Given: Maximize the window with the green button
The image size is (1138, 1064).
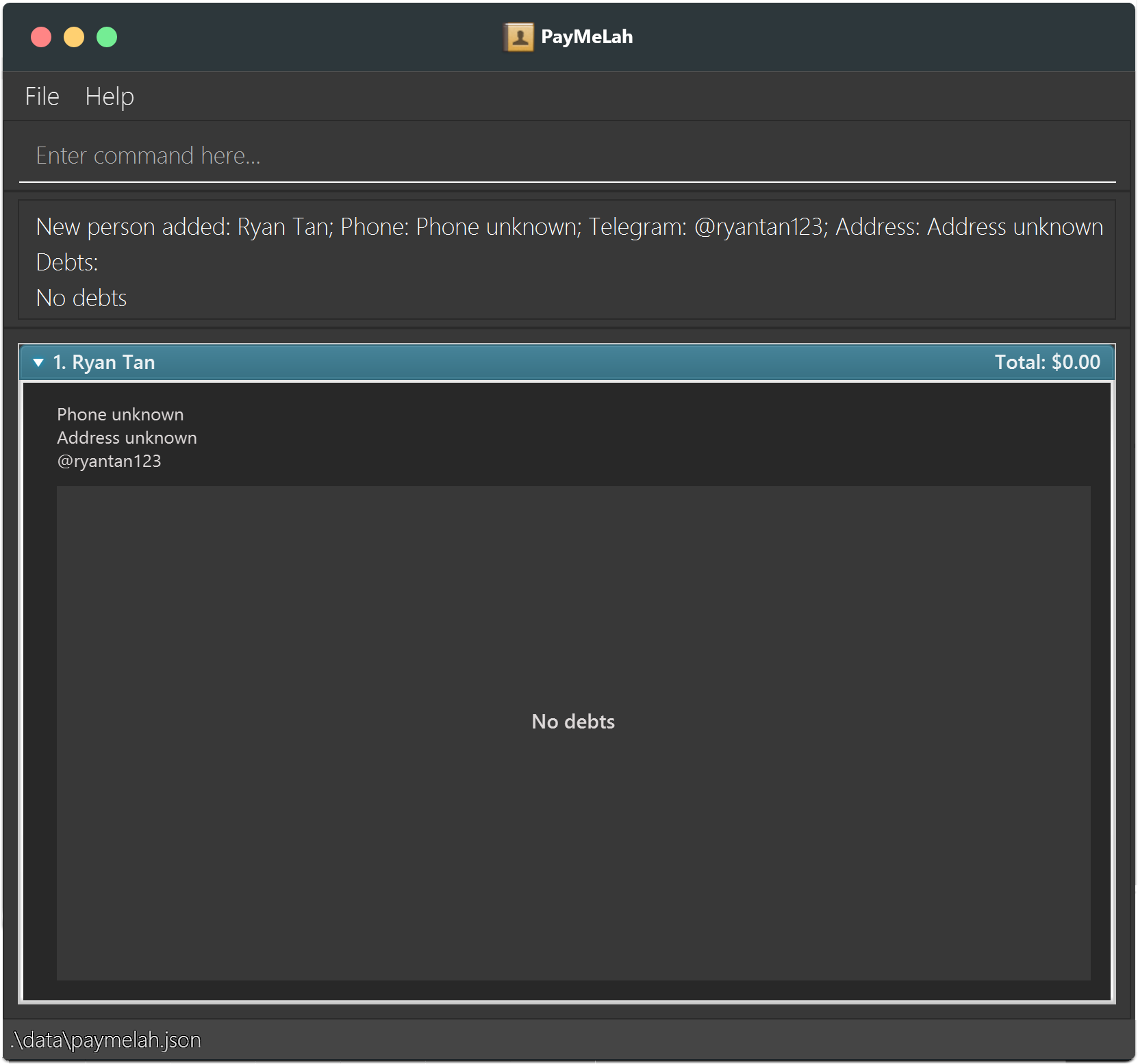Looking at the screenshot, I should [x=107, y=37].
